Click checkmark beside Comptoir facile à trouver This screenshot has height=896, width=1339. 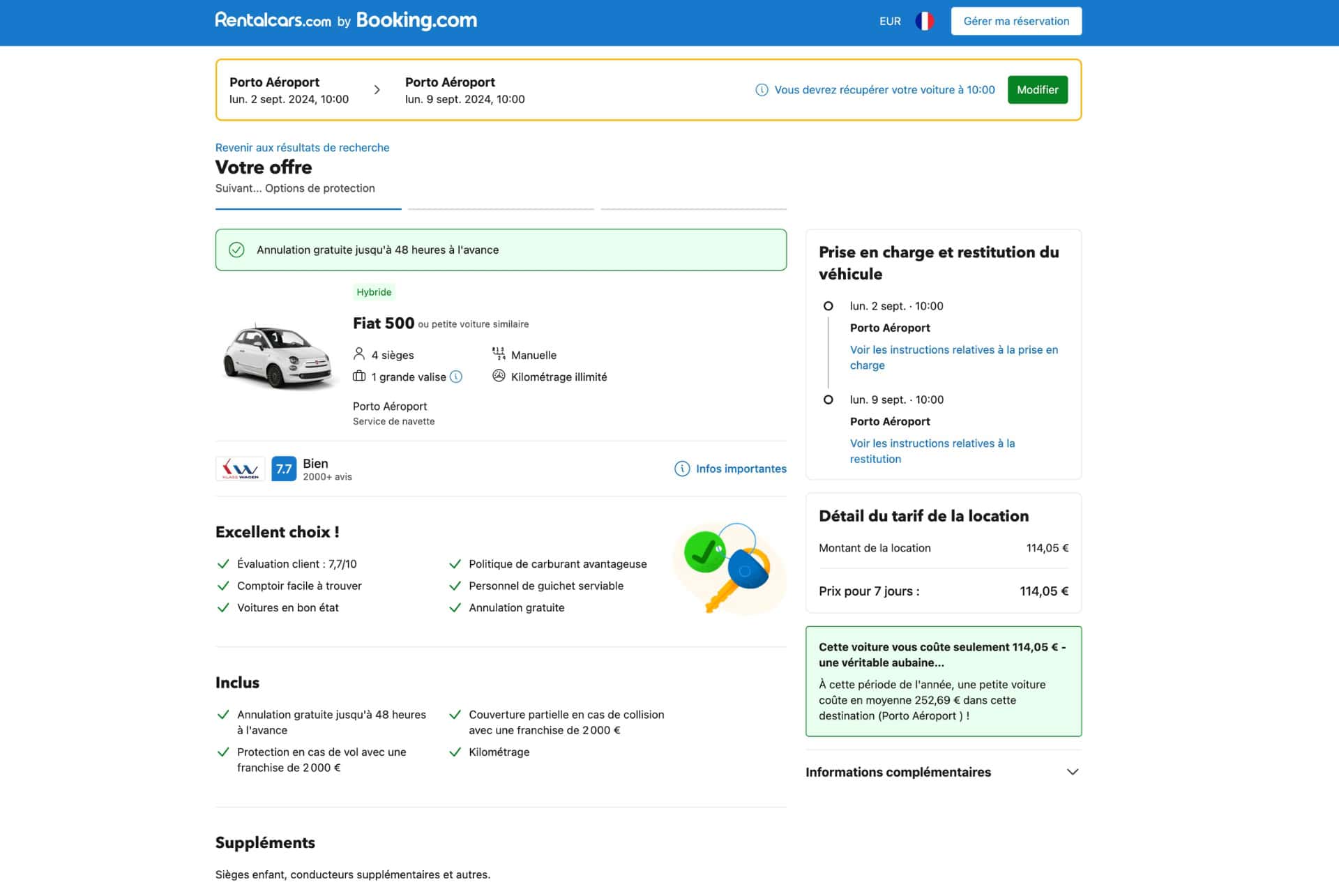pyautogui.click(x=223, y=586)
